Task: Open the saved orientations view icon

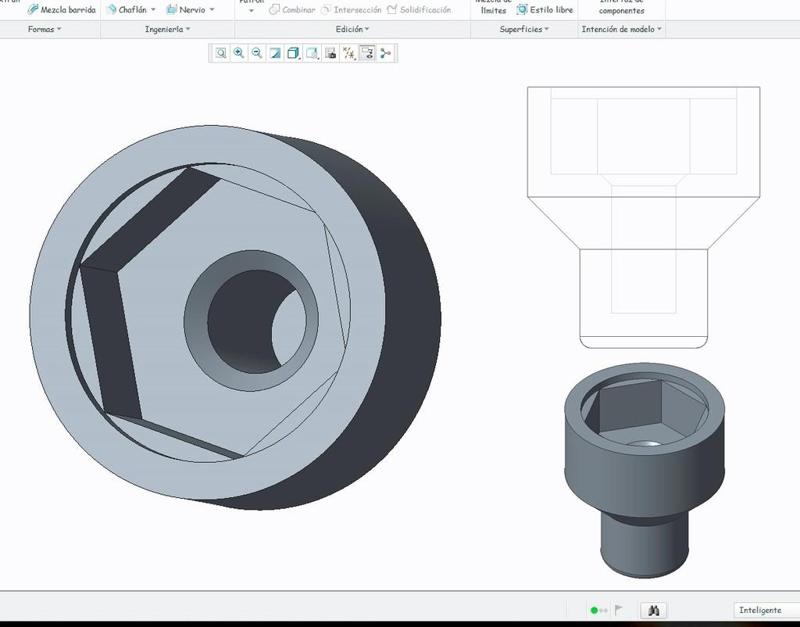Action: click(312, 53)
